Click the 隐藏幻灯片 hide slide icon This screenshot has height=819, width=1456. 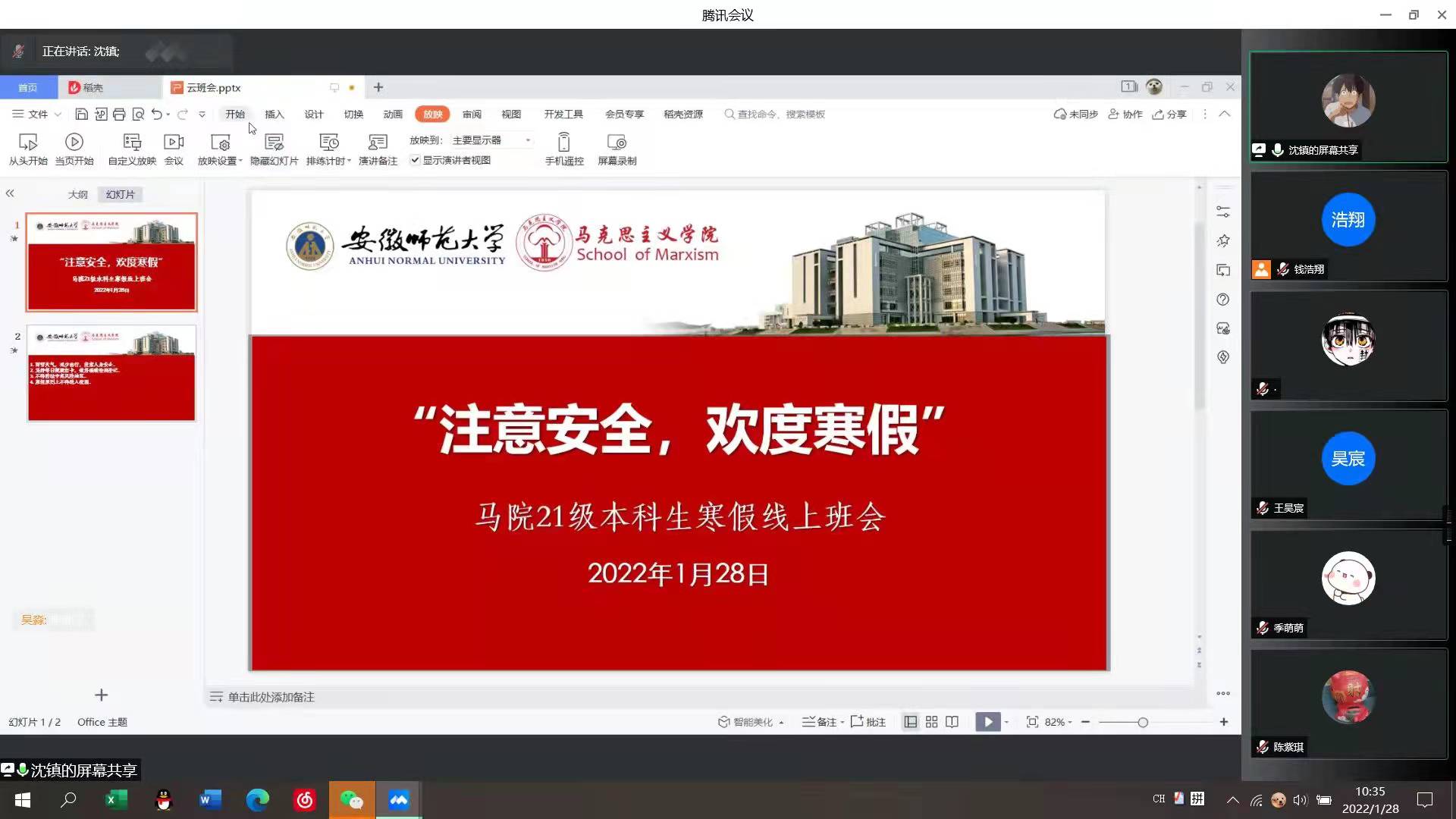(x=274, y=143)
